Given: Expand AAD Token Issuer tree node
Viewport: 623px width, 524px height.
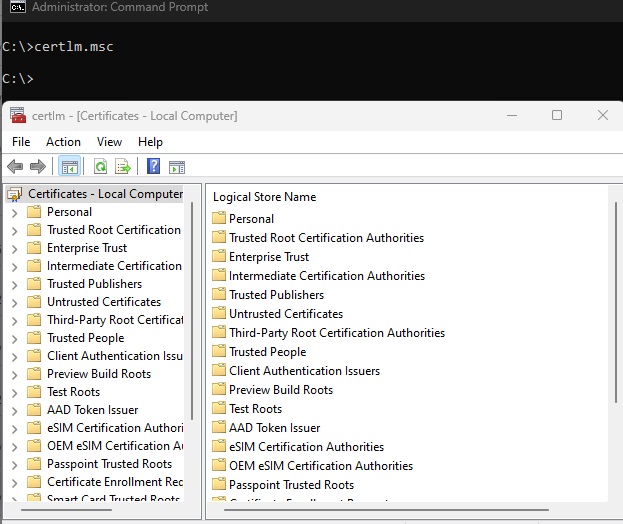Looking at the screenshot, I should [15, 411].
